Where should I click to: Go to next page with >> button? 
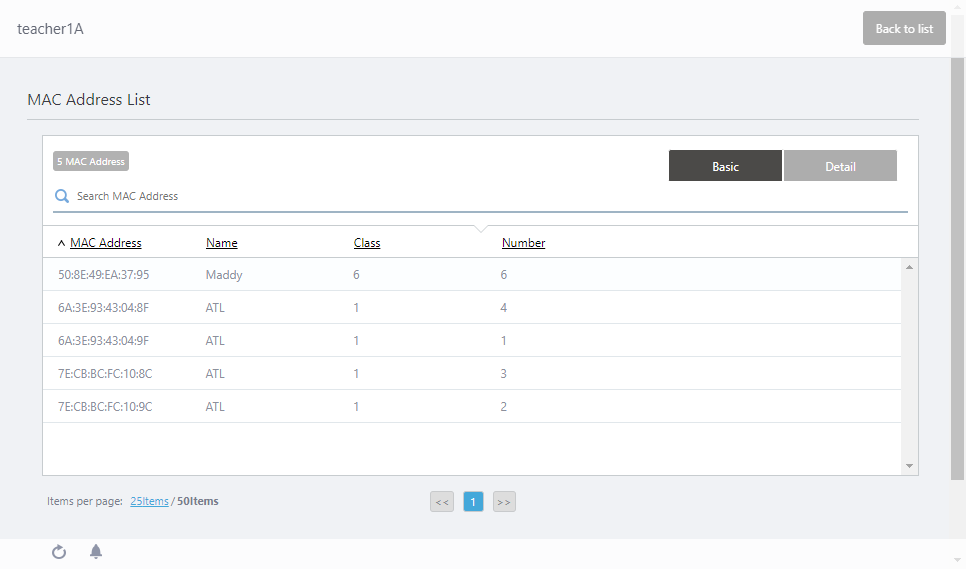(x=504, y=502)
